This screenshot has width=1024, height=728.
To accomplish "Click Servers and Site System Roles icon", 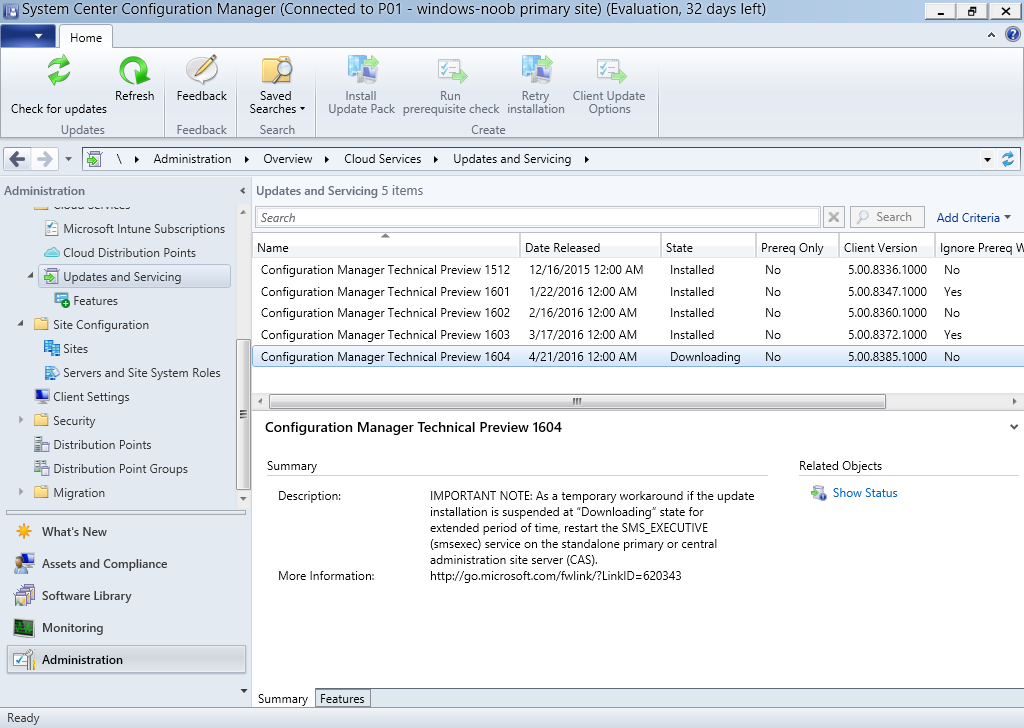I will pyautogui.click(x=52, y=372).
